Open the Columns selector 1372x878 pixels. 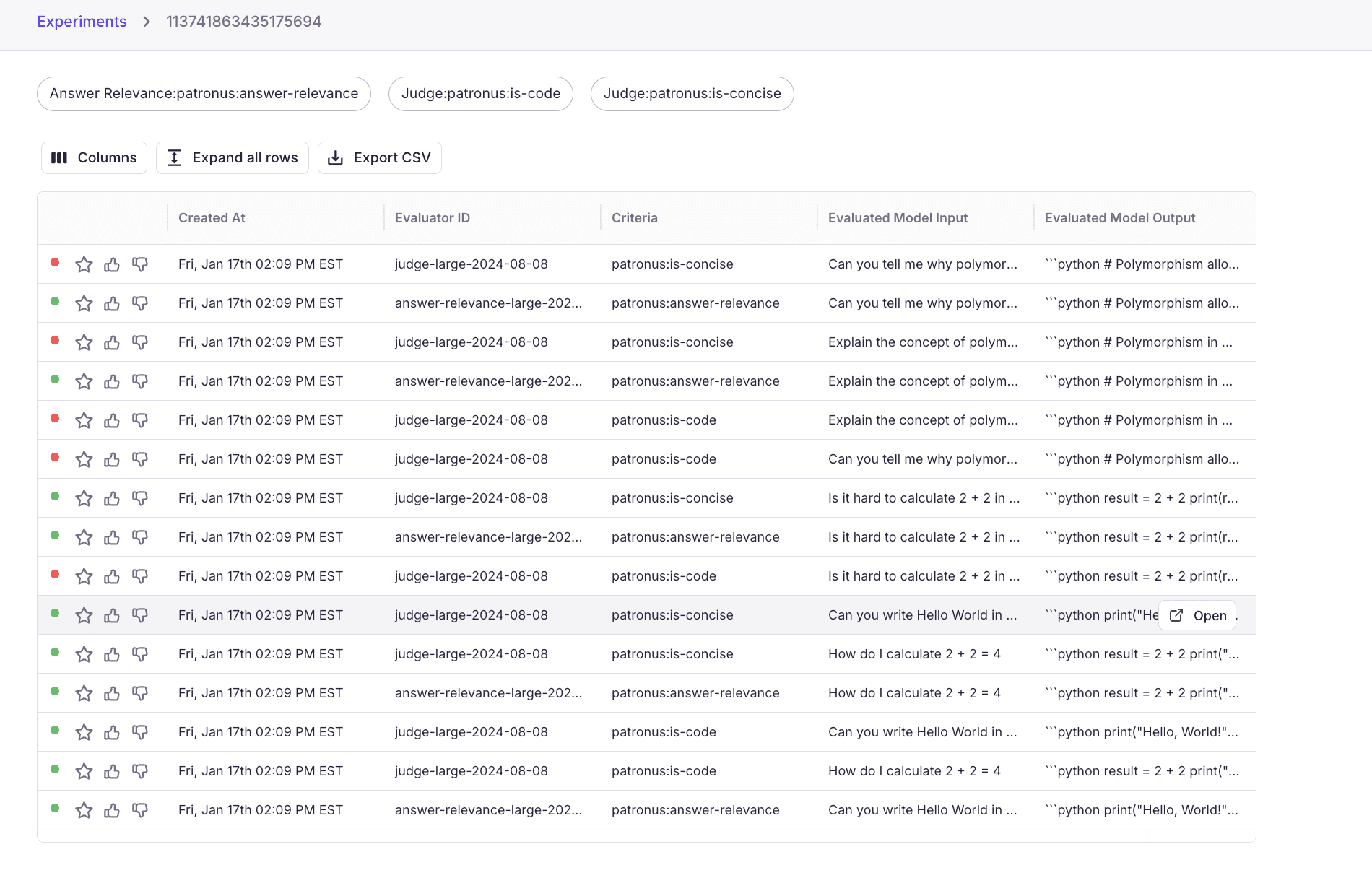94,157
